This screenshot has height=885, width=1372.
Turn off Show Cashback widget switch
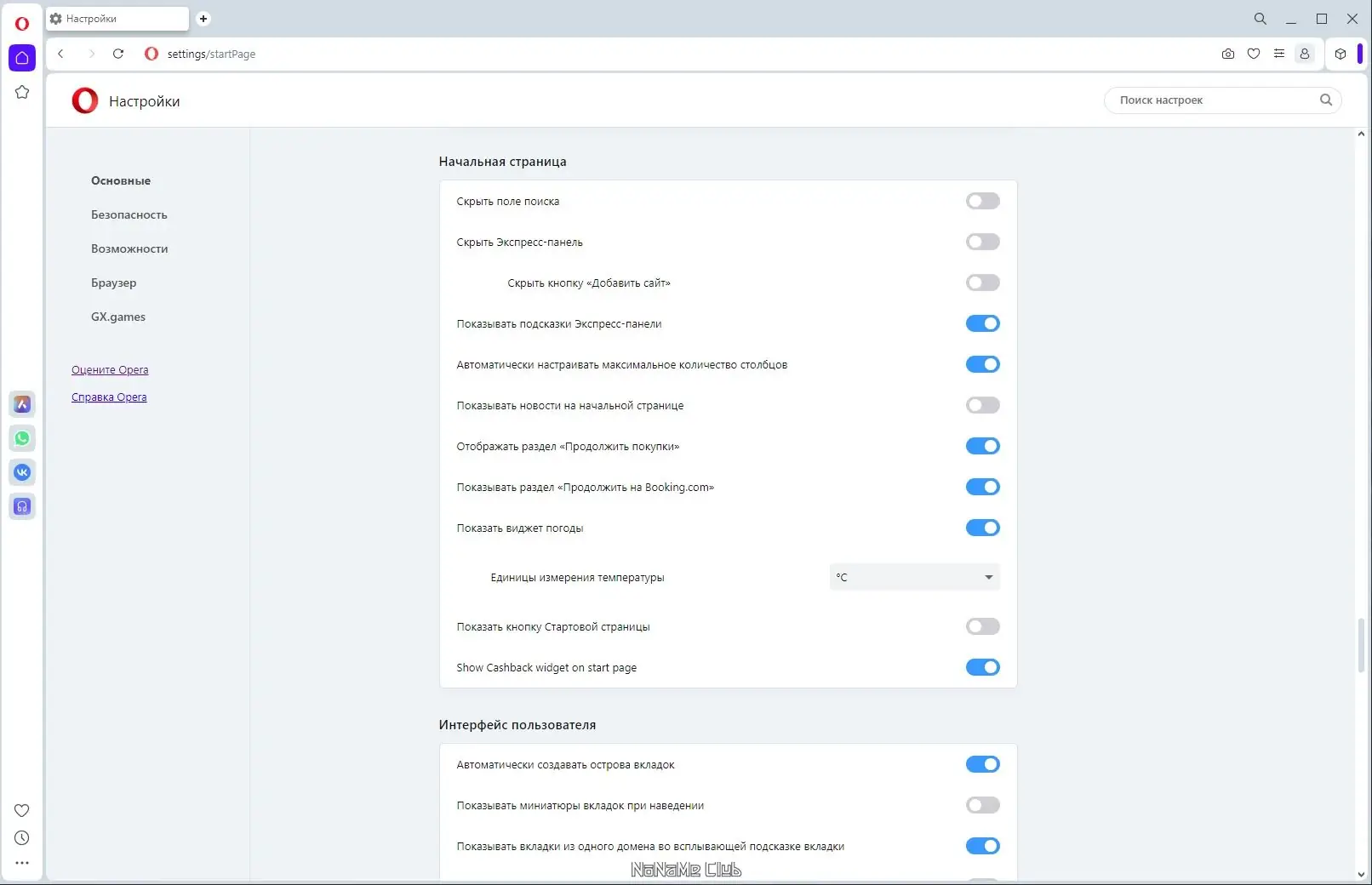pyautogui.click(x=982, y=668)
